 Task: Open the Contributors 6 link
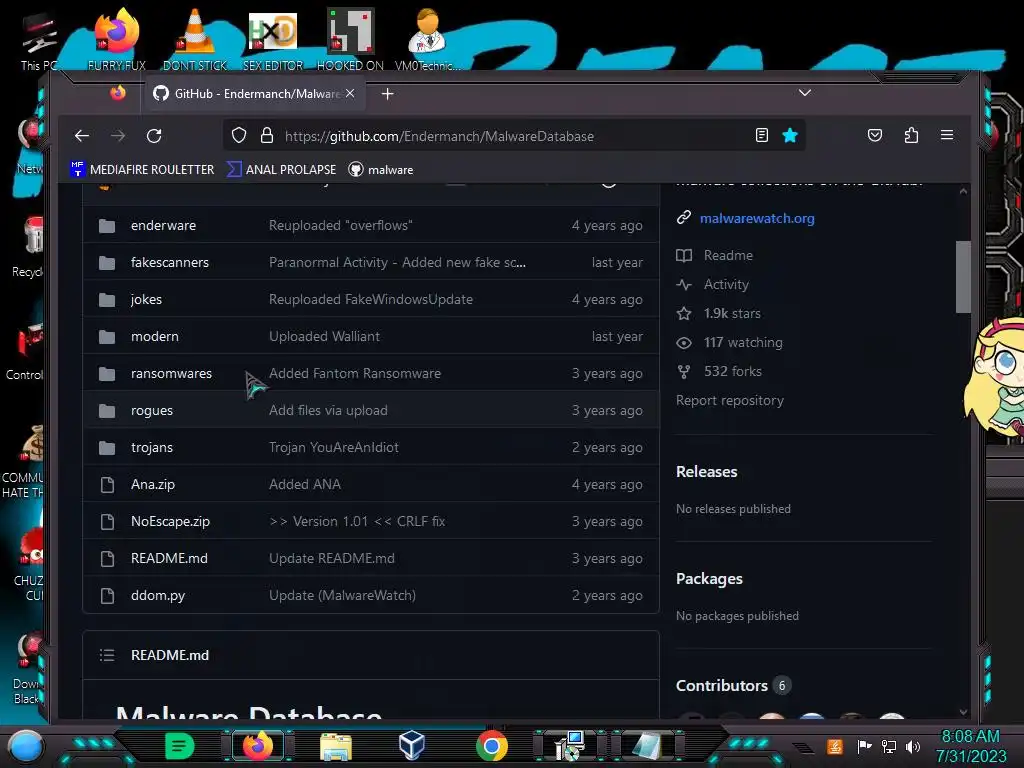[733, 686]
